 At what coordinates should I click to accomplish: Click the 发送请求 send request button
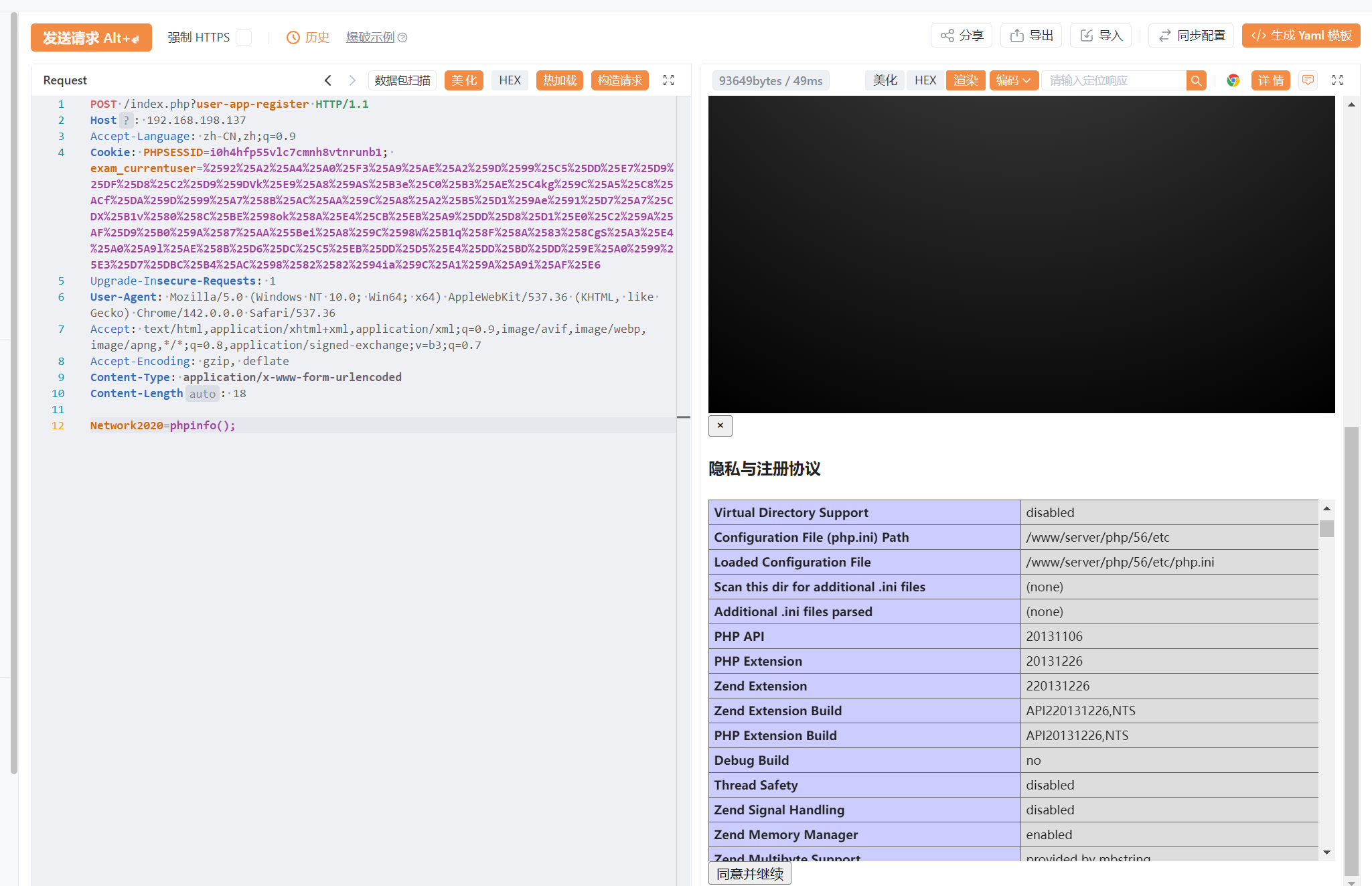coord(91,38)
